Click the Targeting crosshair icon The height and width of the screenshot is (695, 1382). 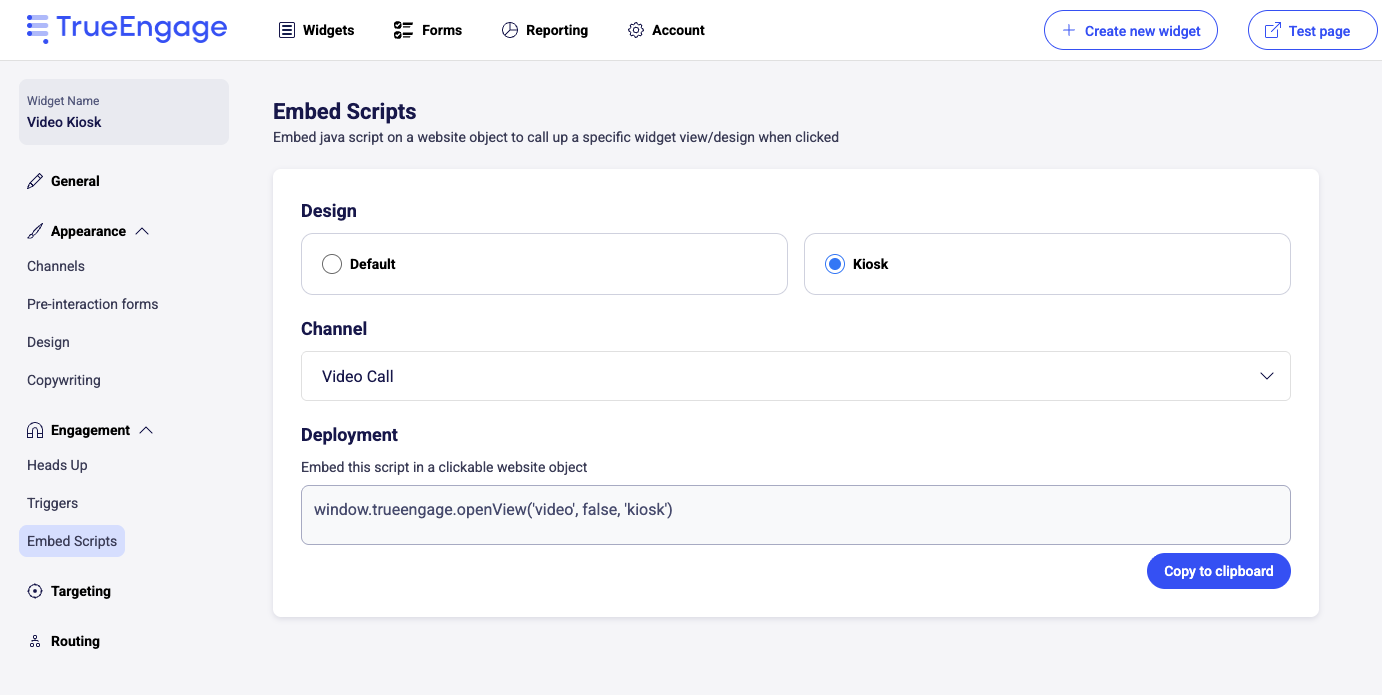(x=35, y=591)
